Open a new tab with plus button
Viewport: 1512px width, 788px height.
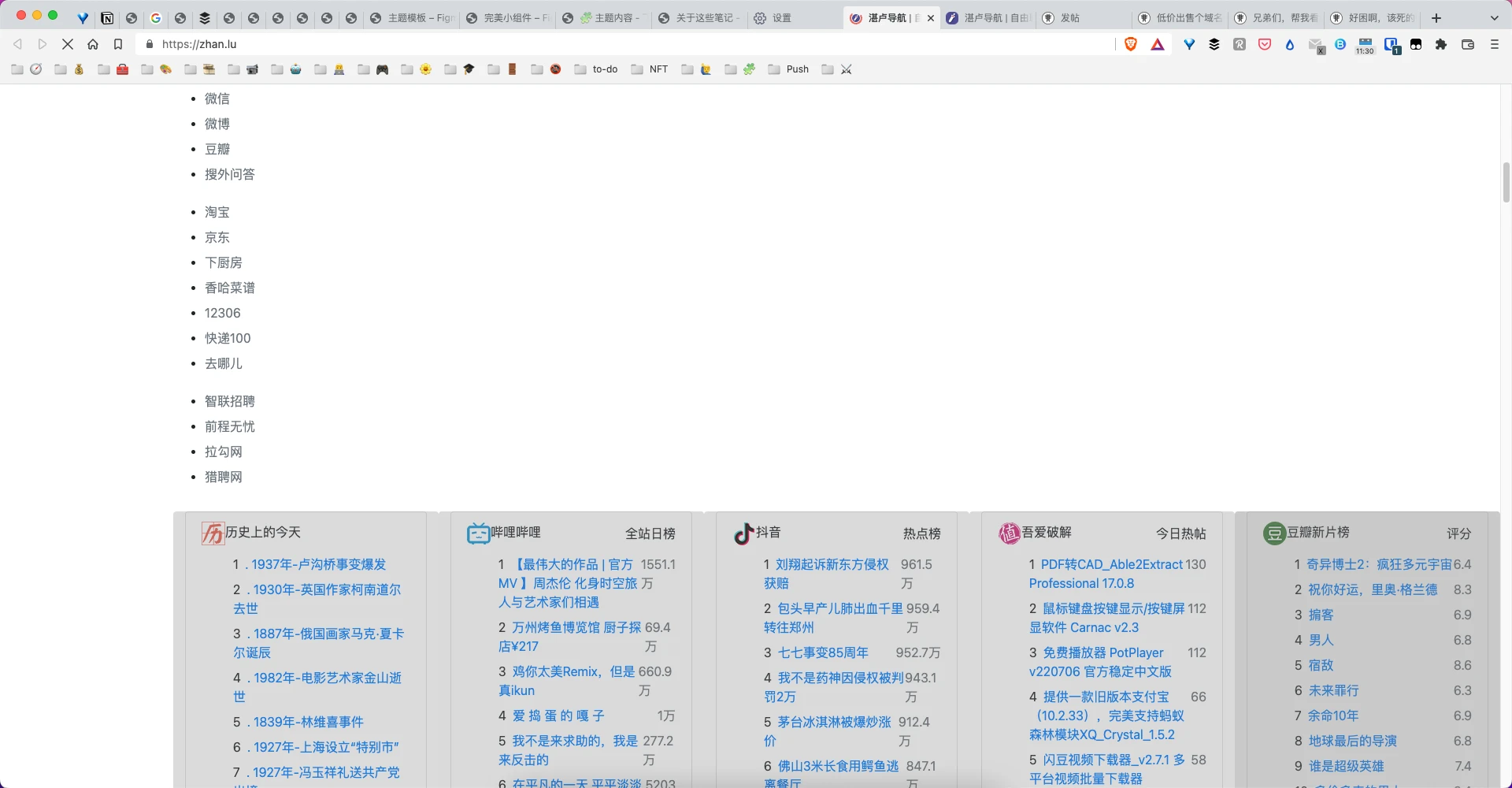coord(1436,18)
